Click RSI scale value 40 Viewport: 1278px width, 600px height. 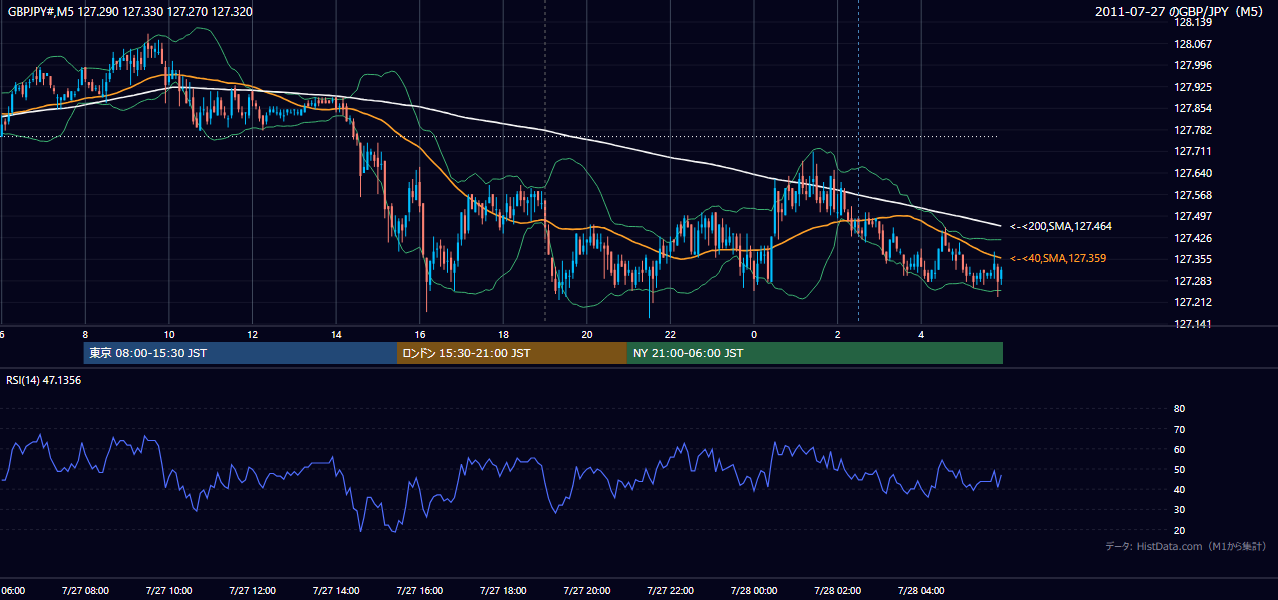click(x=1179, y=489)
